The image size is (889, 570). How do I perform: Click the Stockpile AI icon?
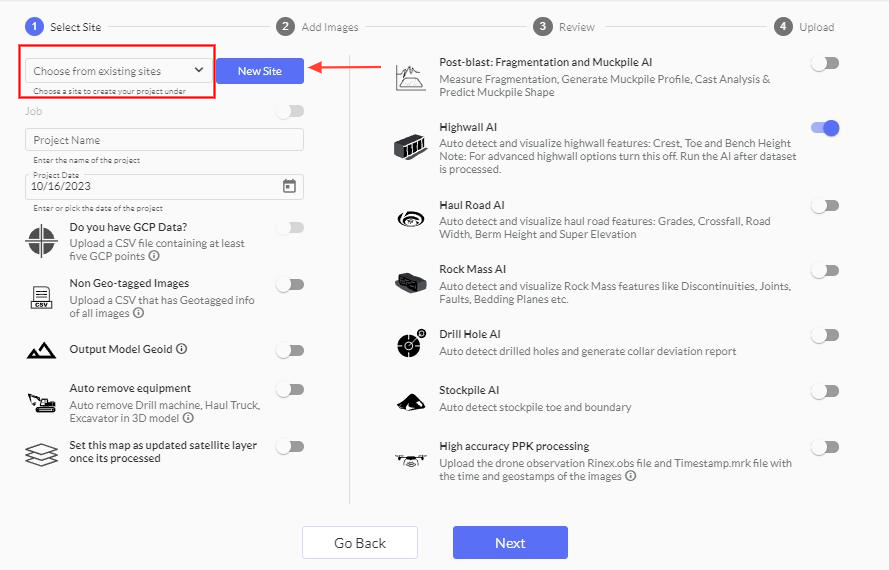(x=411, y=400)
